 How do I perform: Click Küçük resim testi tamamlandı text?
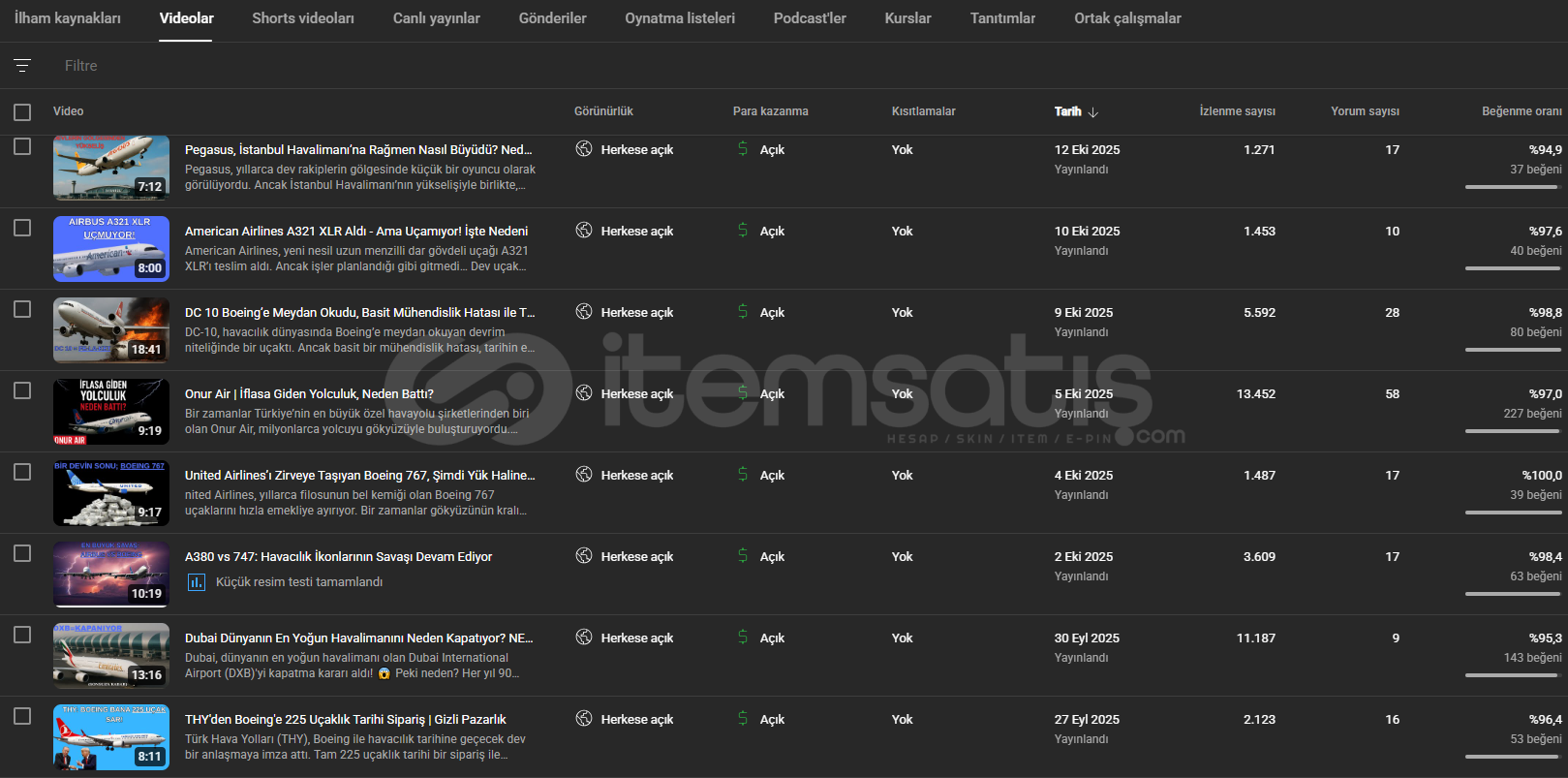tap(299, 582)
